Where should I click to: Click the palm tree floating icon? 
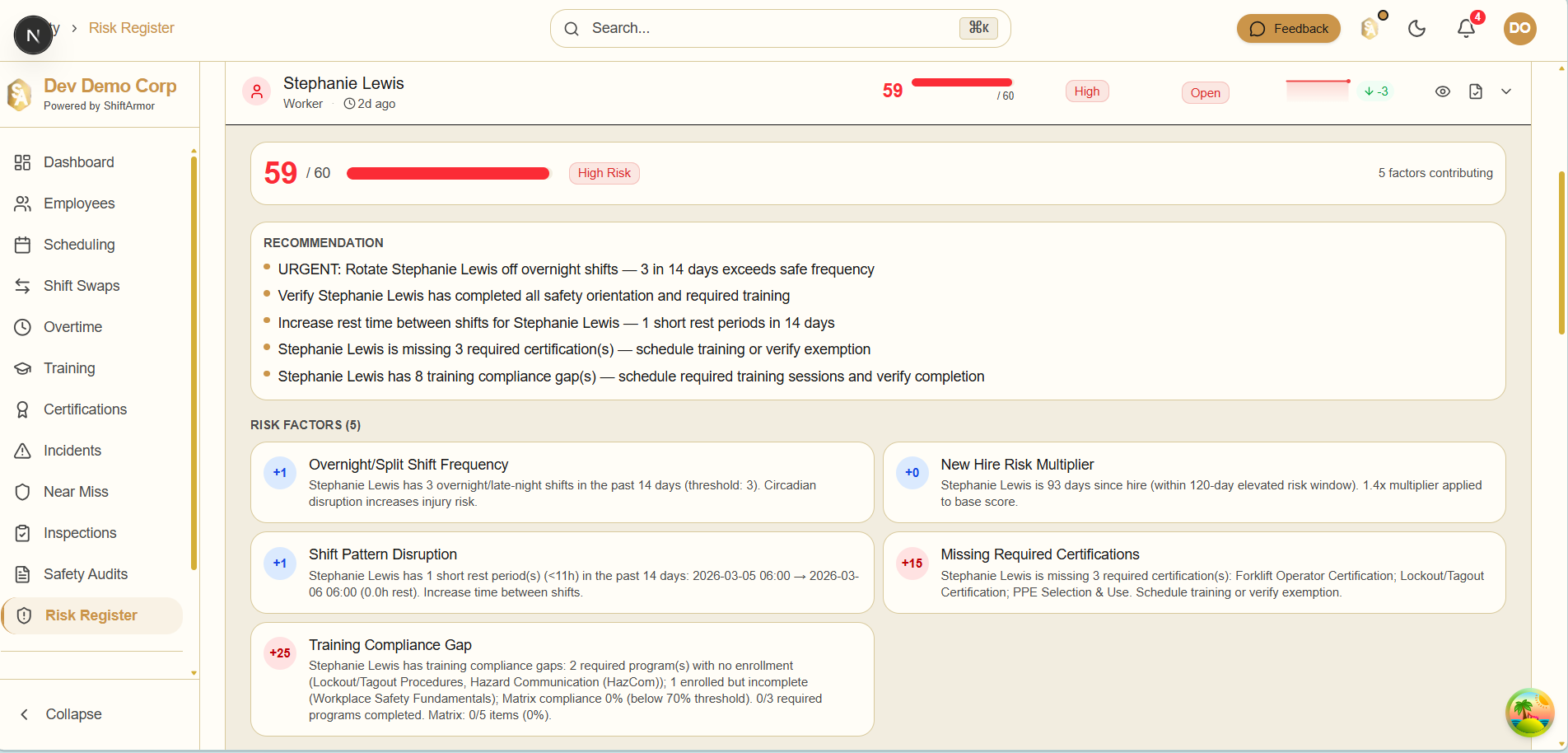tap(1529, 713)
